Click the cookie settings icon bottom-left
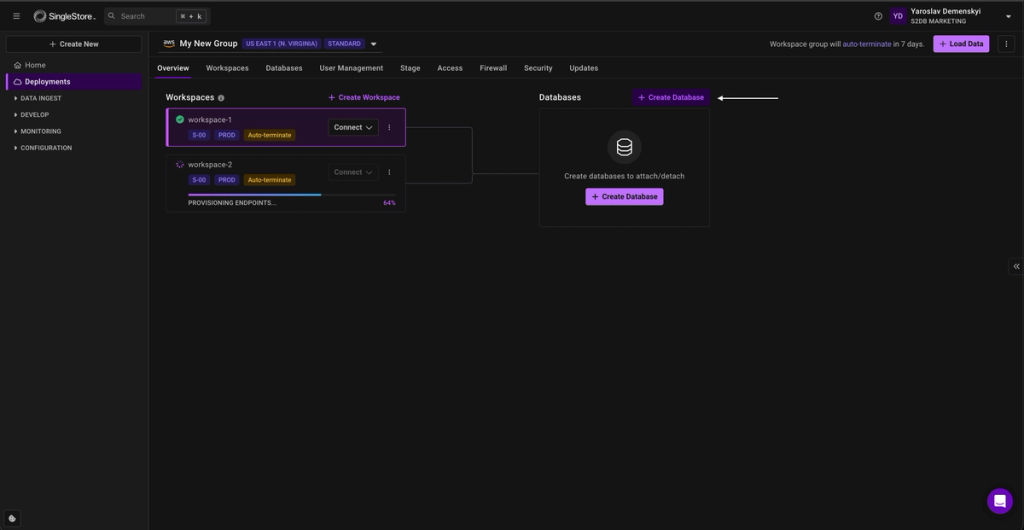1024x530 pixels. tap(12, 518)
